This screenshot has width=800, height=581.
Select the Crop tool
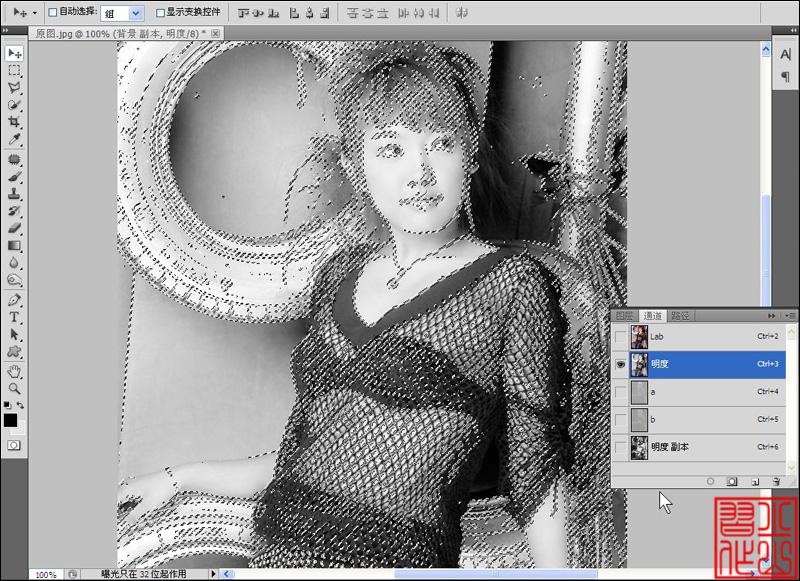14,122
